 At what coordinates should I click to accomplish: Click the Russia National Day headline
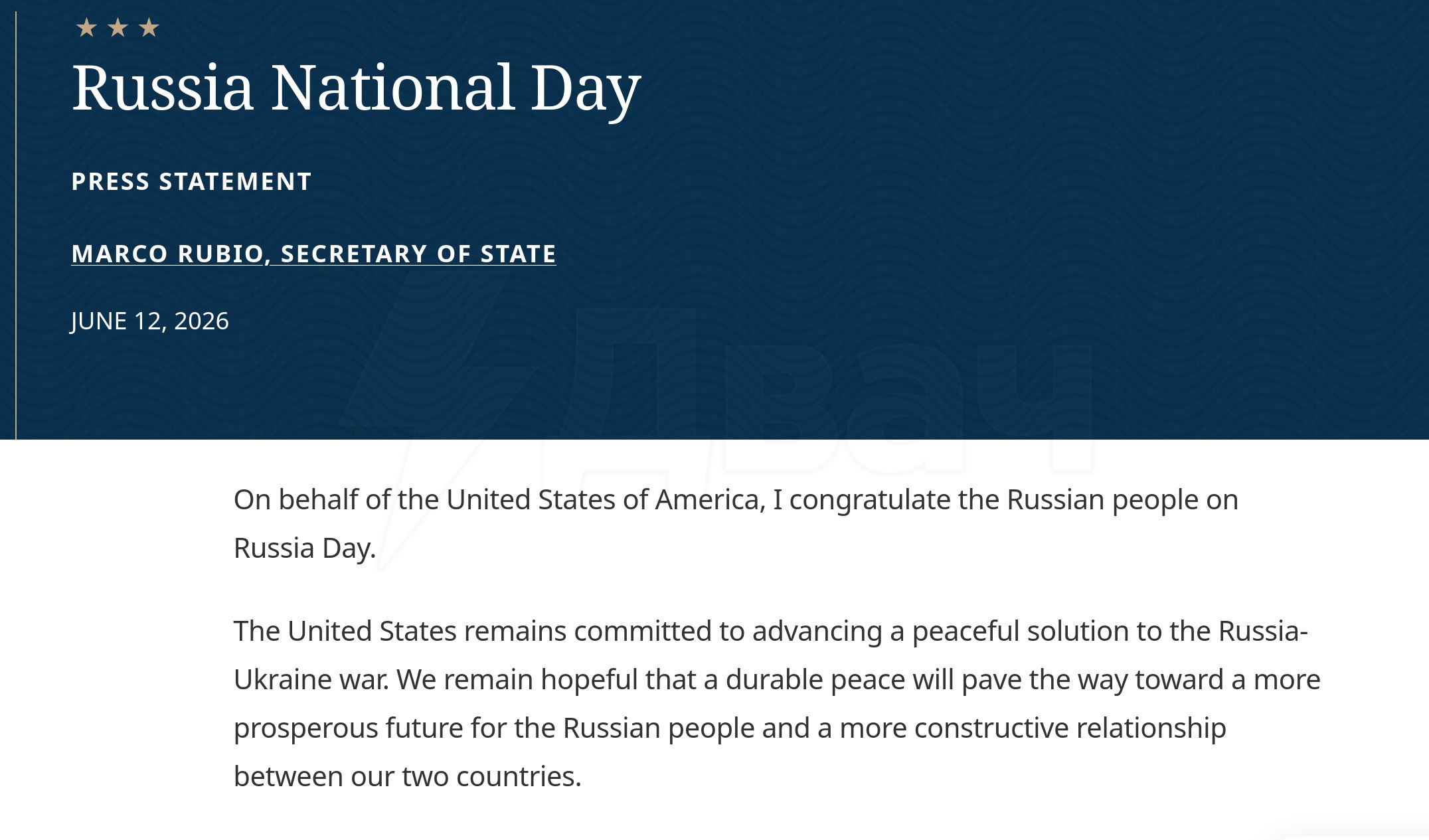point(357,89)
